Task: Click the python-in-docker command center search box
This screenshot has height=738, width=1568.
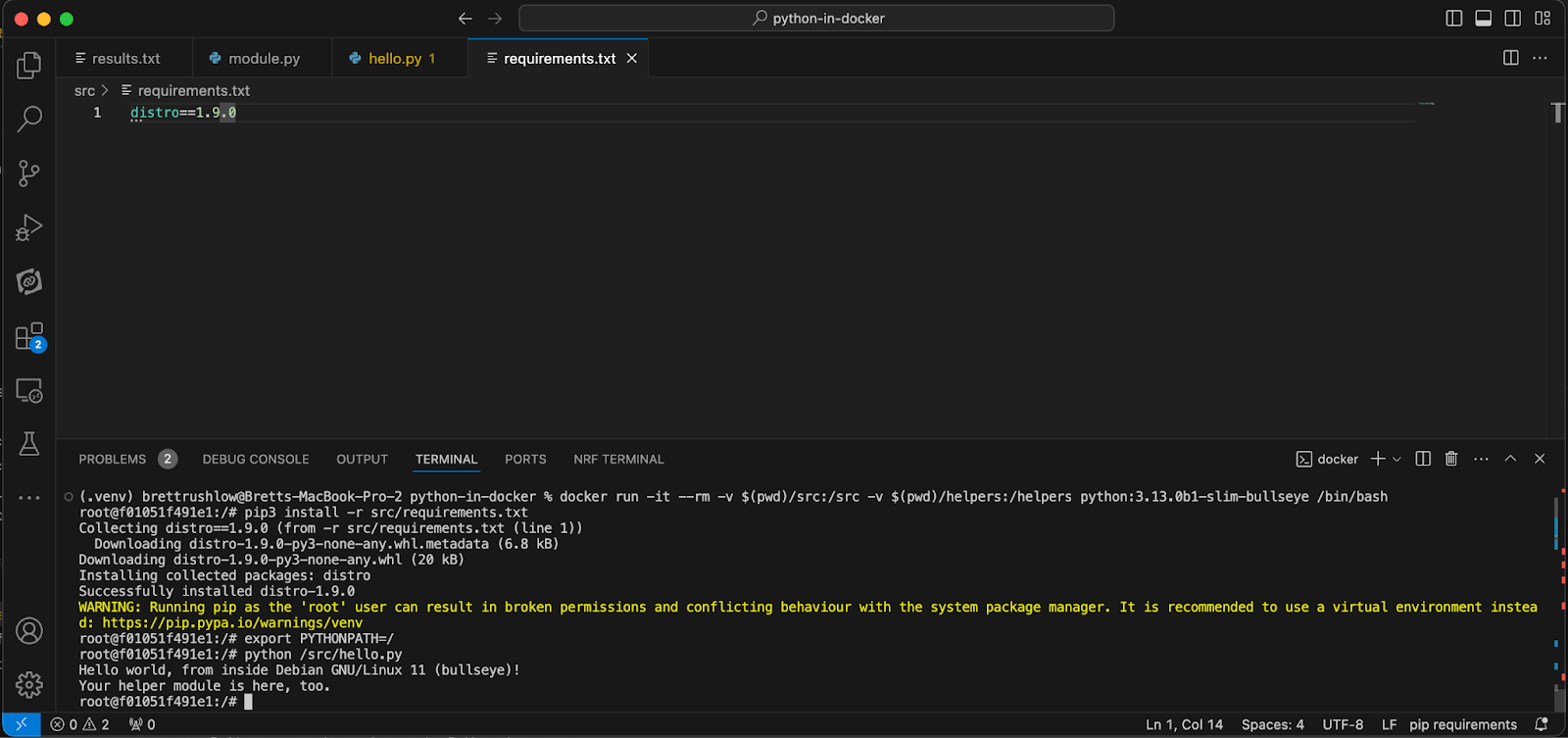Action: (816, 19)
